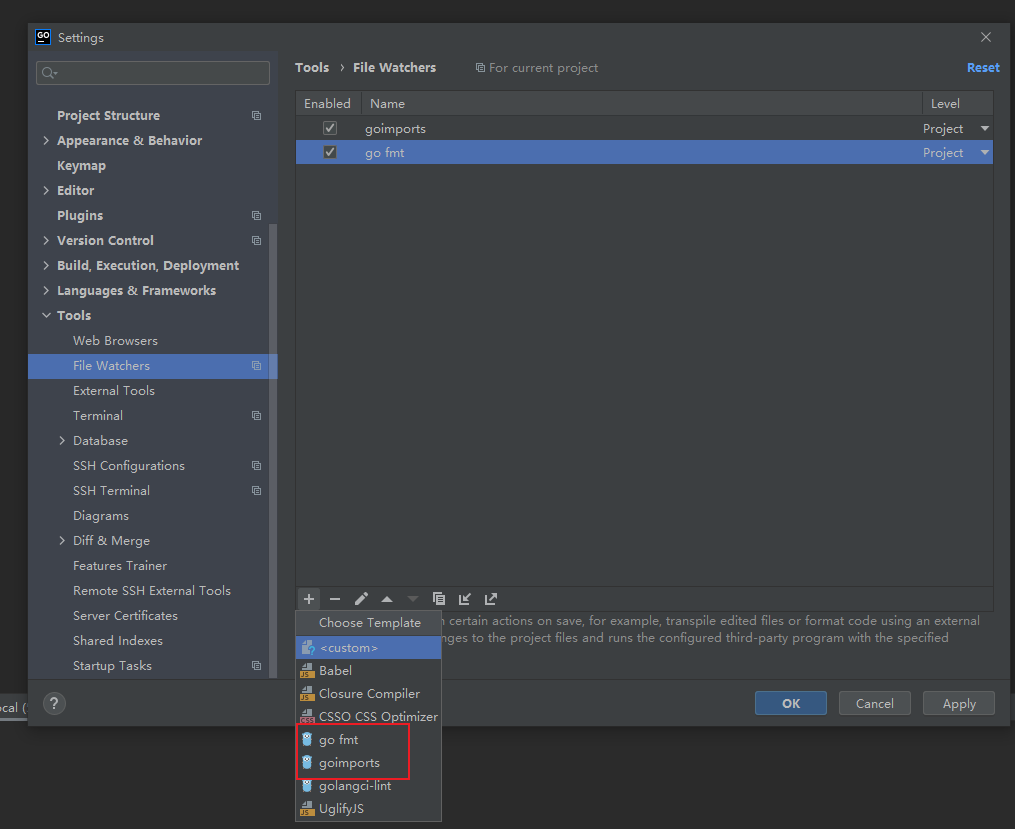Choose goimports from the template list
The image size is (1015, 829).
click(349, 763)
